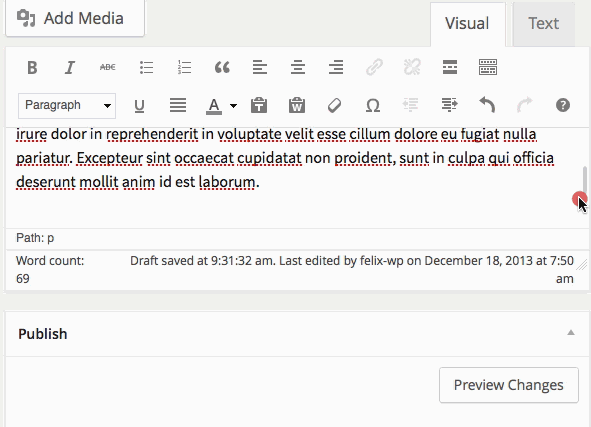
Task: Align text left
Action: [260, 68]
